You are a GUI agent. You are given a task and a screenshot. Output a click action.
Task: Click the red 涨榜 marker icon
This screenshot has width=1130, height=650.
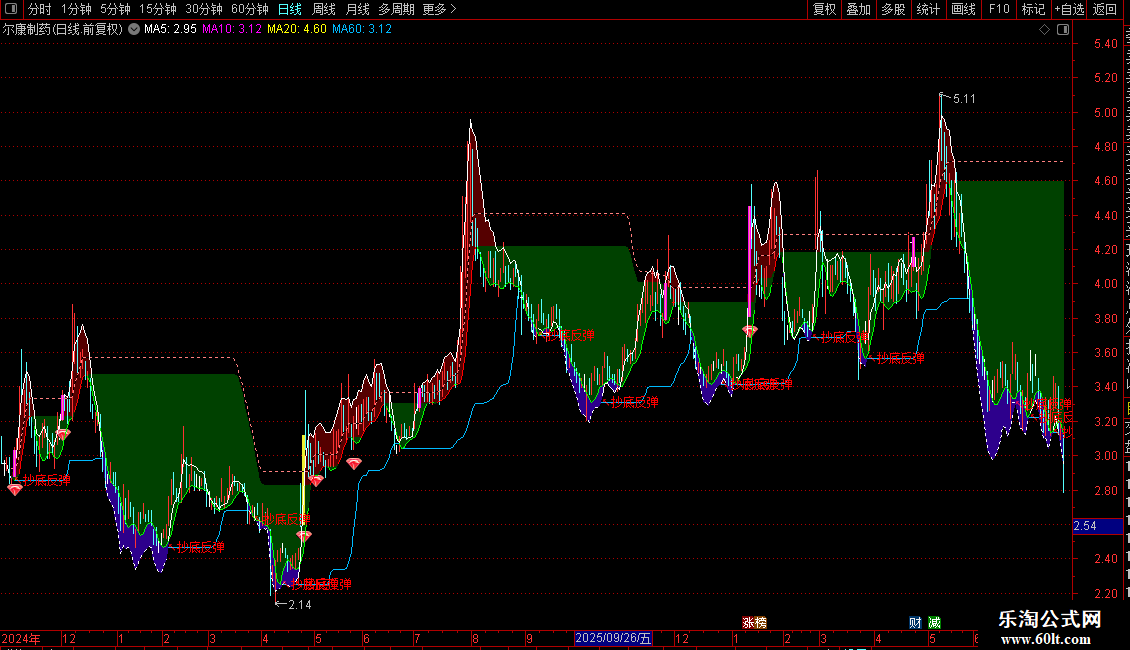(755, 623)
